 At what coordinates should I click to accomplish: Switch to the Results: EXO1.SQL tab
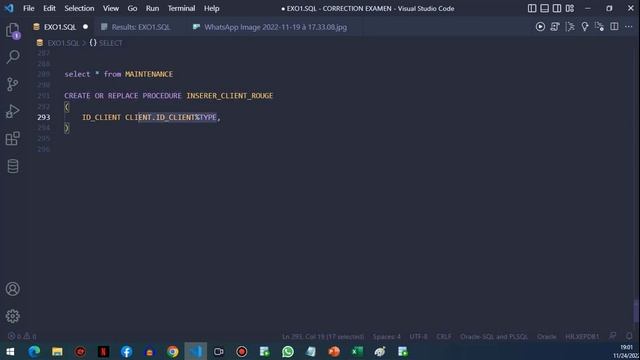click(141, 27)
